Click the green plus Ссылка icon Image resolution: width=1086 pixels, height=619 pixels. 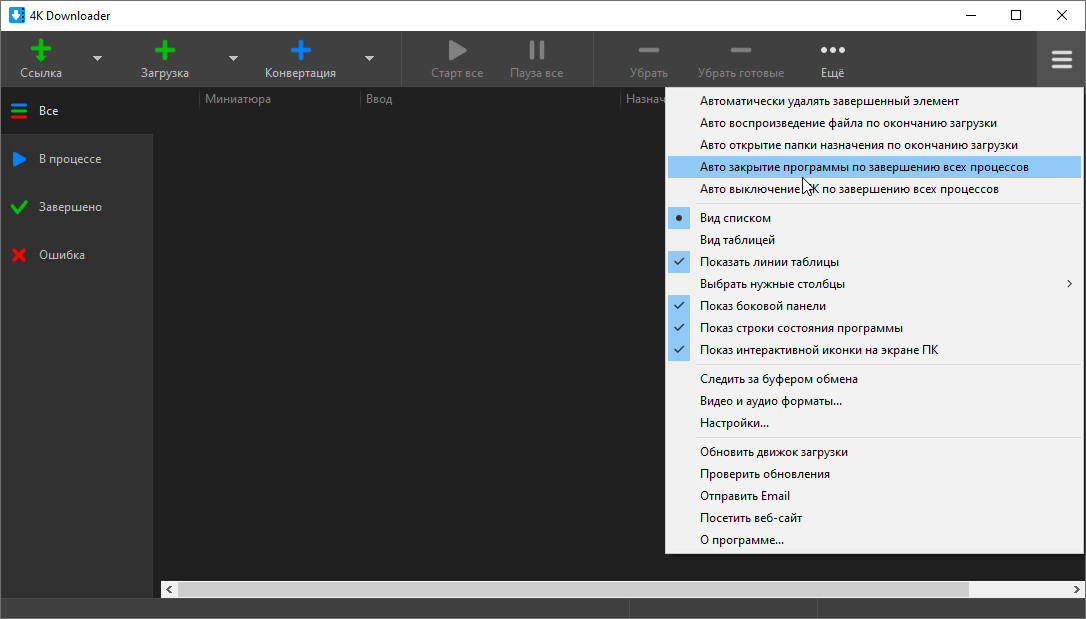[x=41, y=51]
